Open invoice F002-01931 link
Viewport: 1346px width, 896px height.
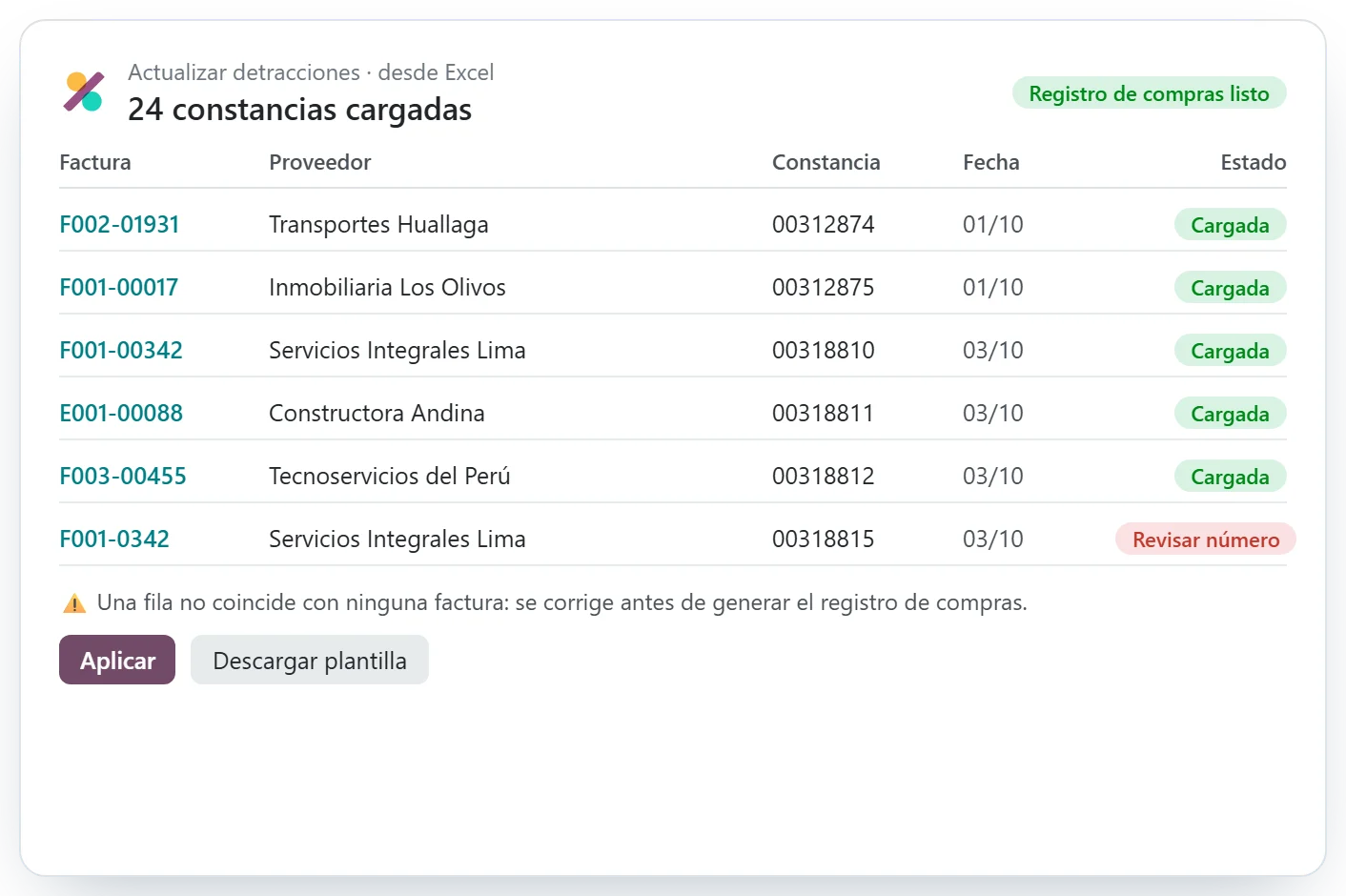click(119, 225)
